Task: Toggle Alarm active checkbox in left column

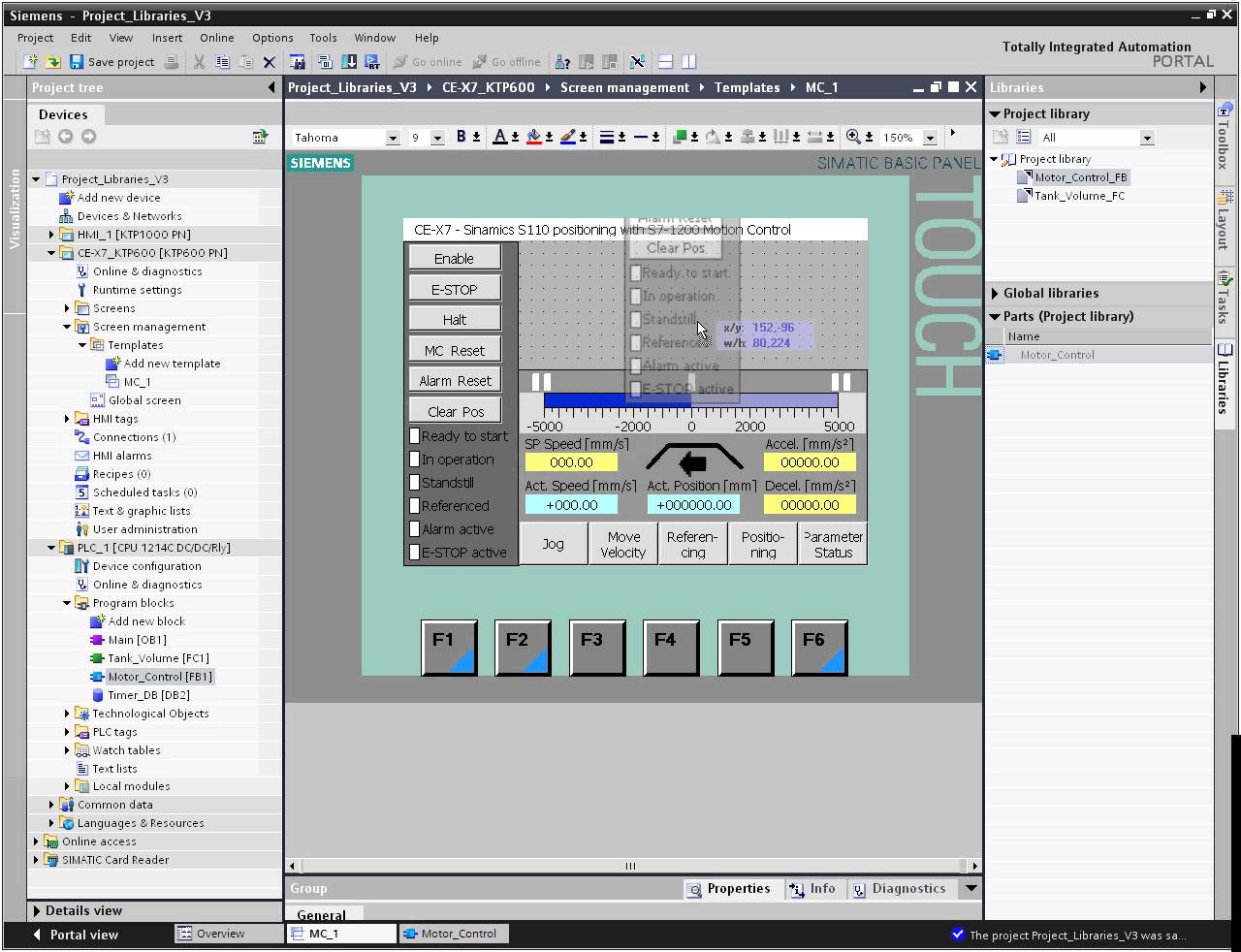Action: coord(415,529)
